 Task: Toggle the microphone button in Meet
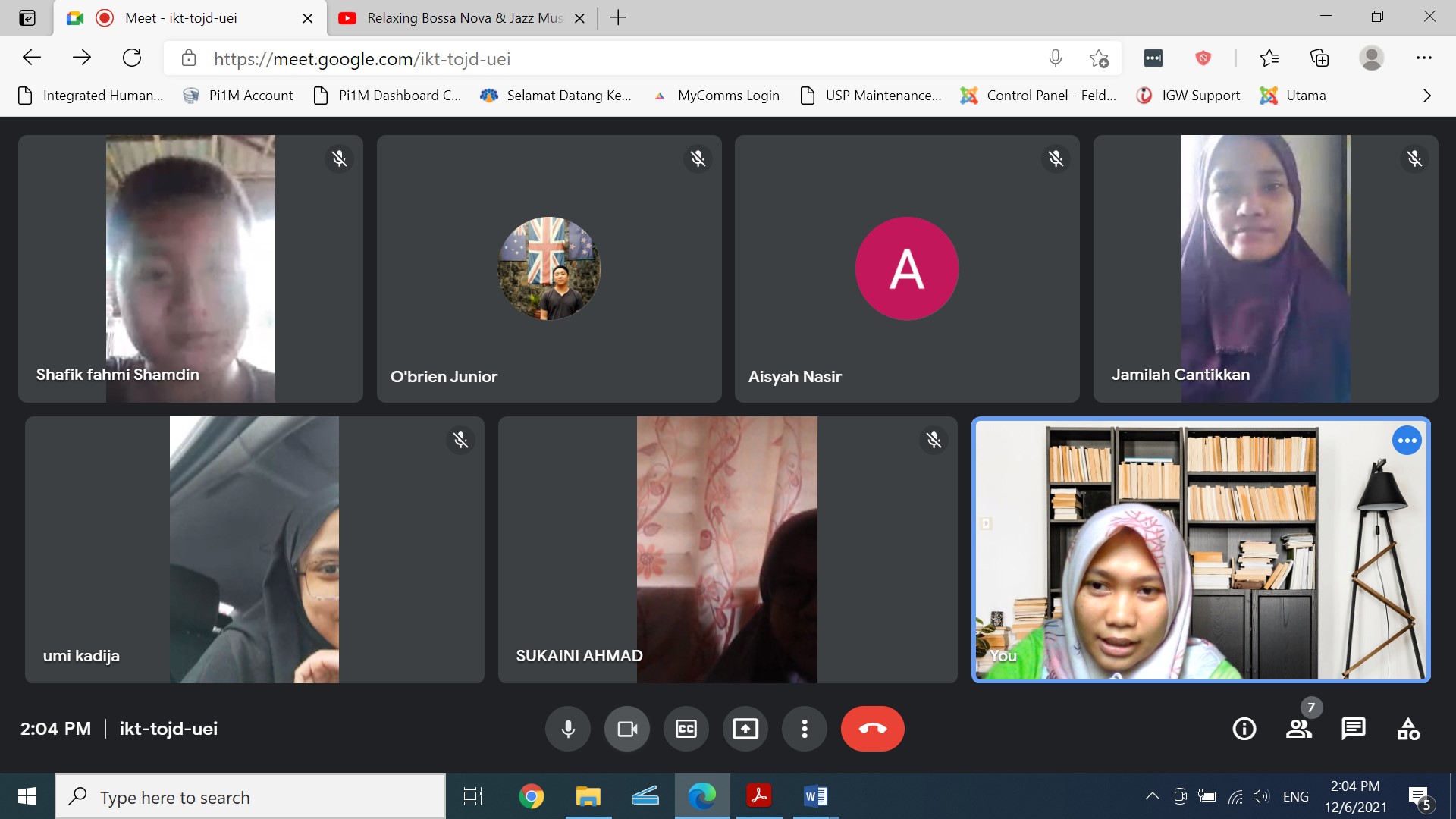[x=567, y=729]
